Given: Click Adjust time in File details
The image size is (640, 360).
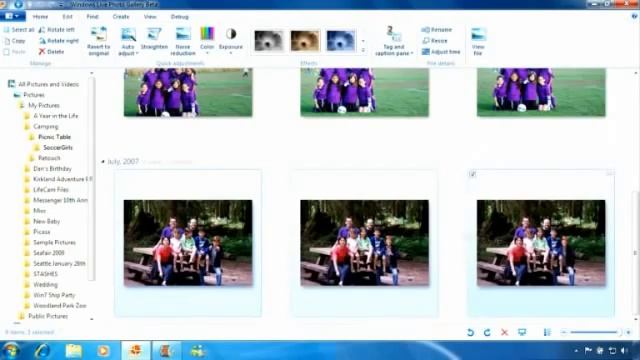Looking at the screenshot, I should (x=441, y=52).
